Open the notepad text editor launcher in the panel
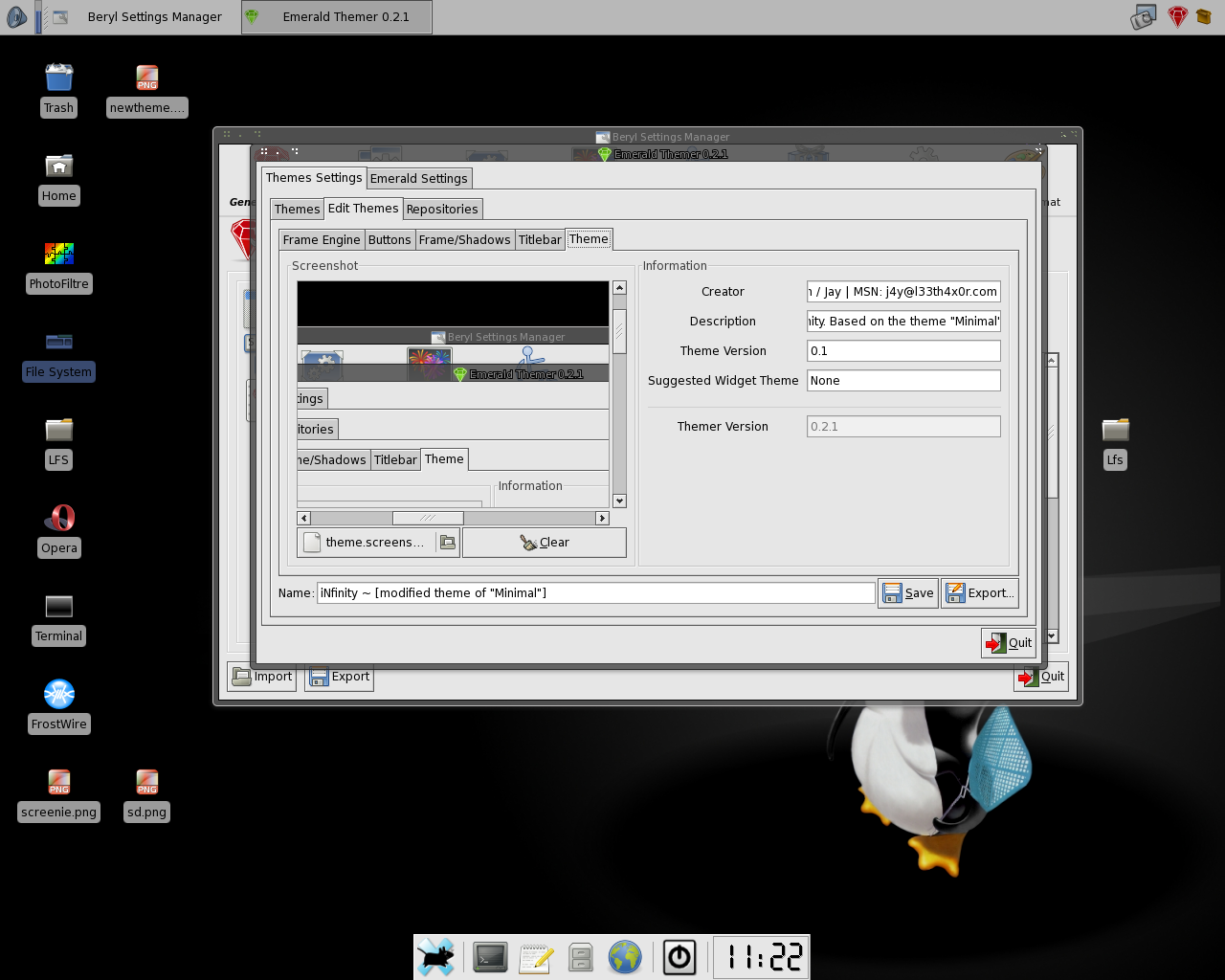This screenshot has height=980, width=1225. click(536, 957)
